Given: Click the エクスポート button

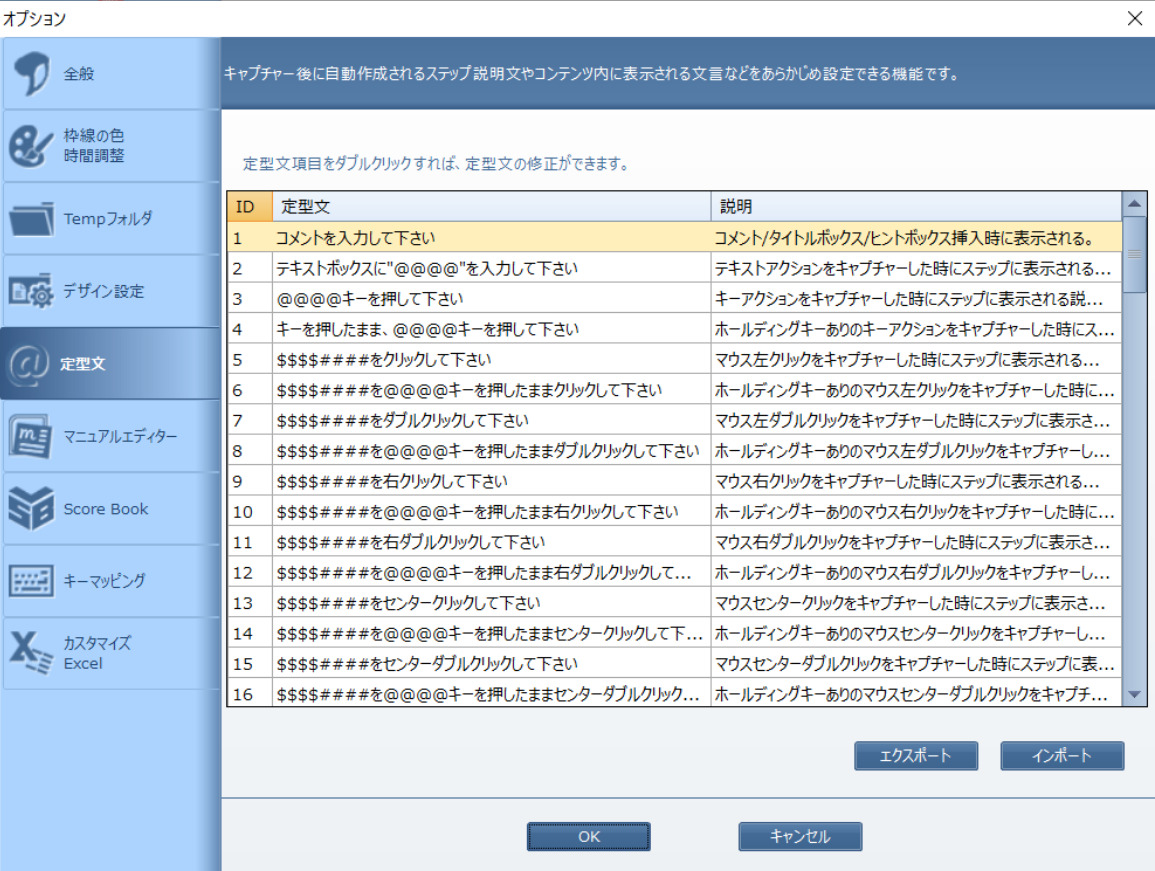Looking at the screenshot, I should pos(915,756).
